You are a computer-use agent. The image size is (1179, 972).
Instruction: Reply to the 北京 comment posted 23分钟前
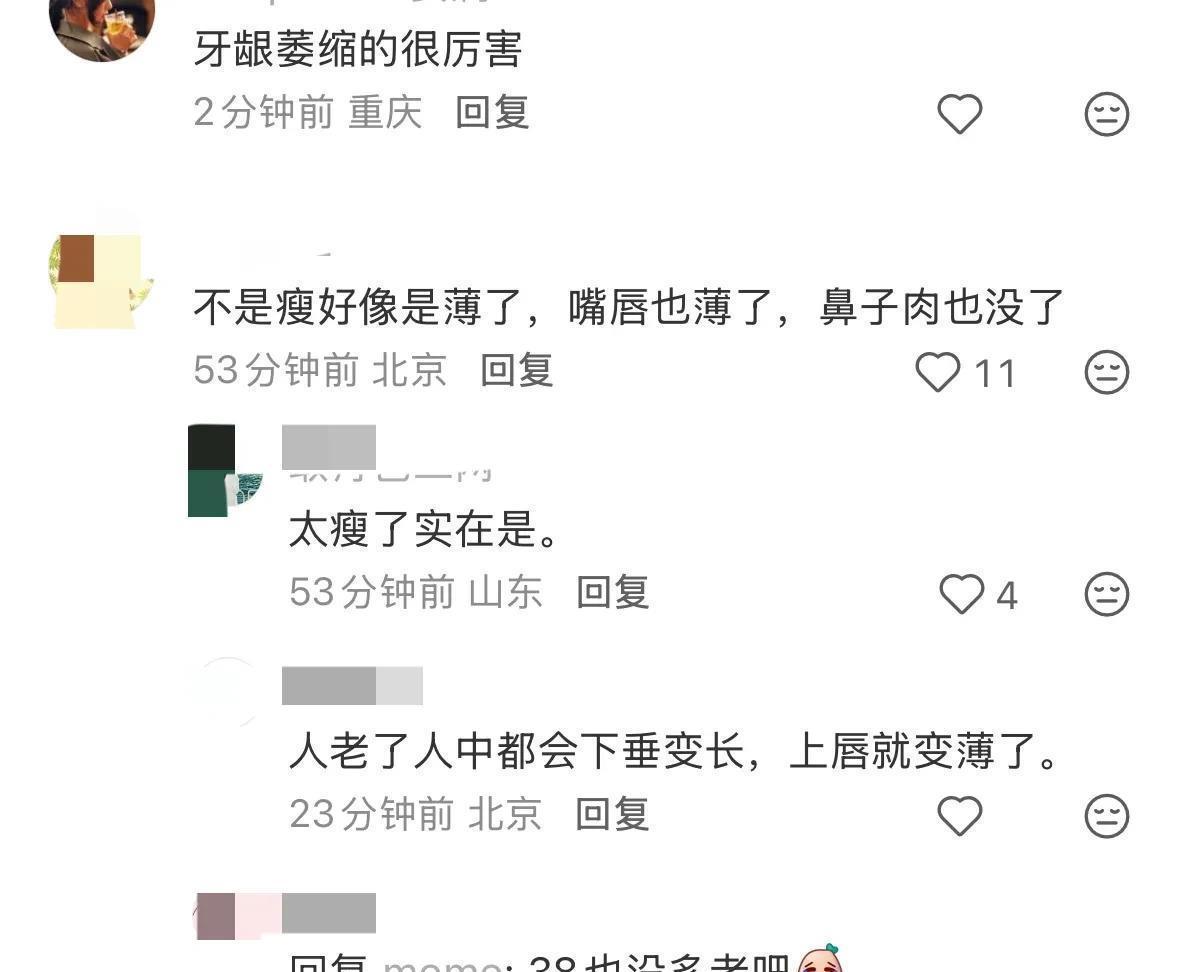click(613, 814)
